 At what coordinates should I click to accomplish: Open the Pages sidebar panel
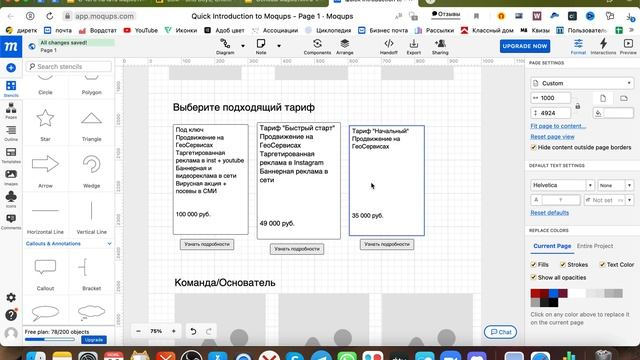coord(11,111)
